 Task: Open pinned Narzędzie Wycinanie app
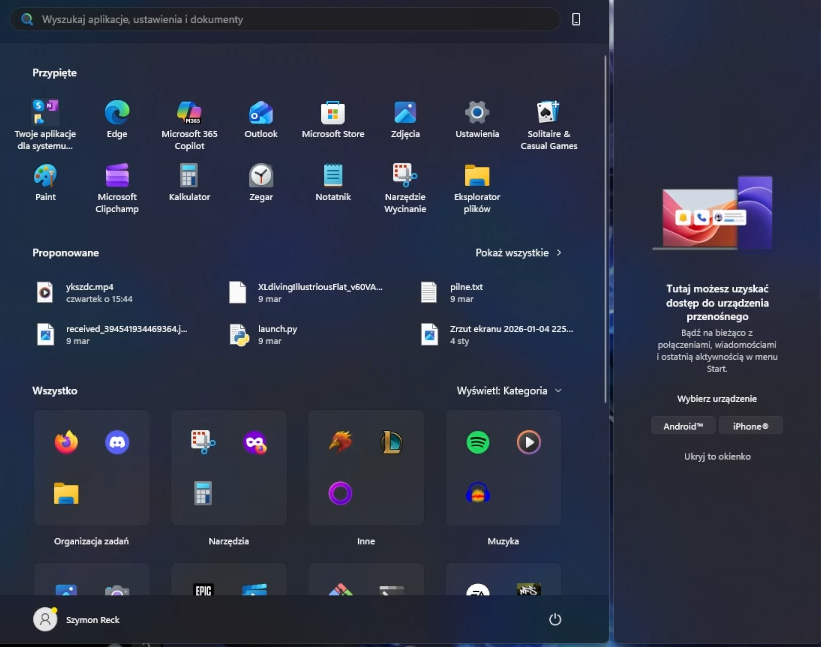tap(405, 188)
